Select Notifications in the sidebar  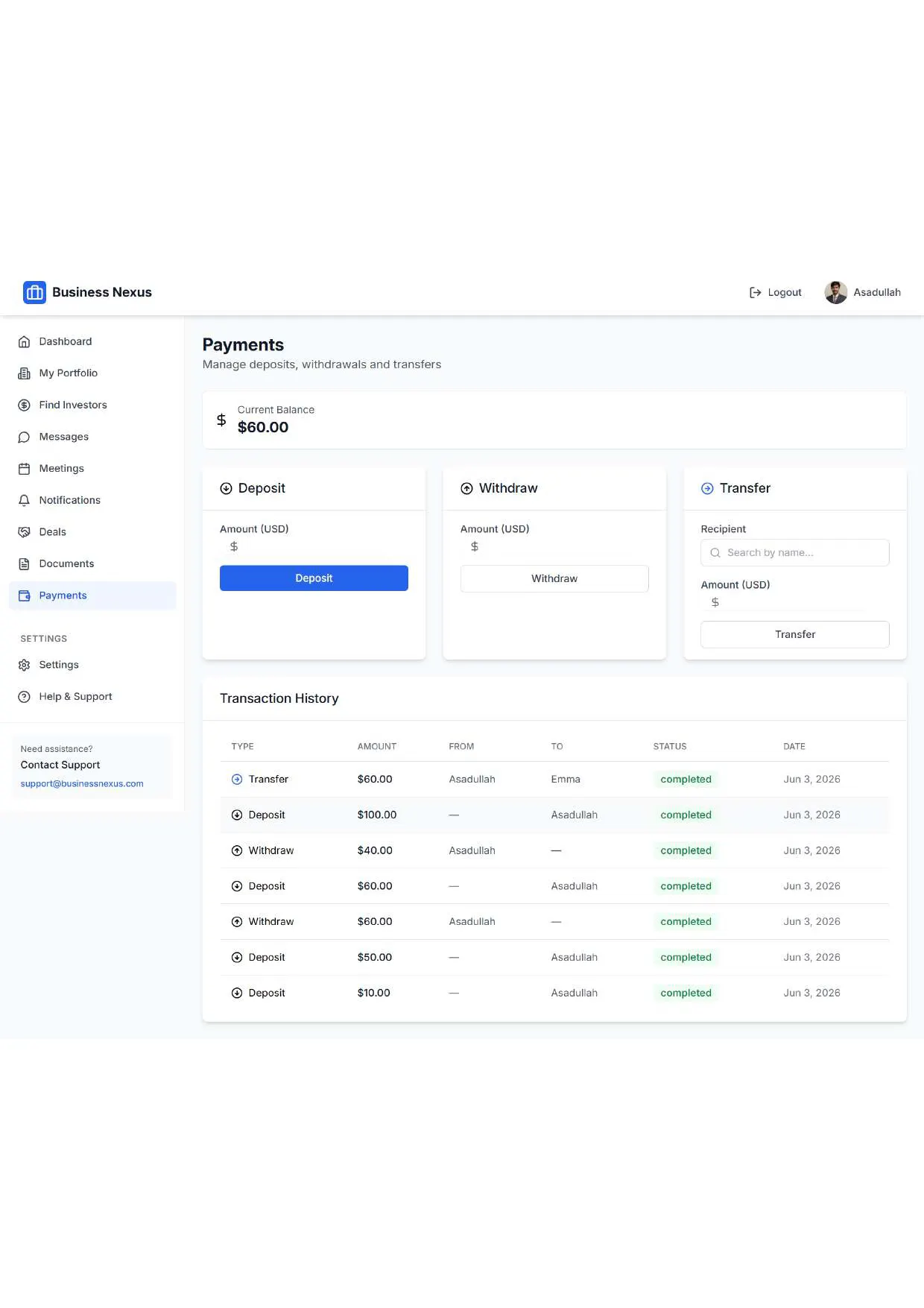(x=92, y=500)
